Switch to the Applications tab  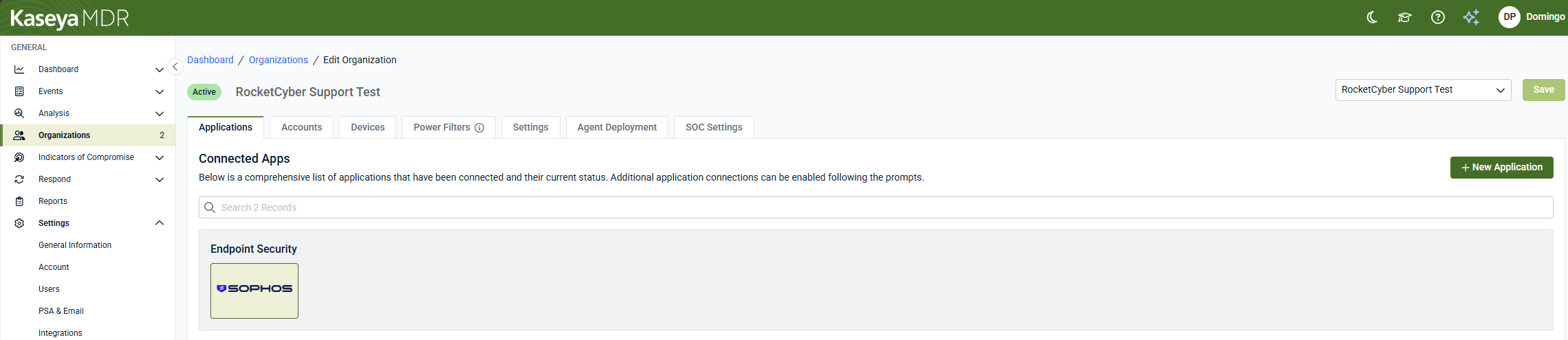[x=226, y=127]
